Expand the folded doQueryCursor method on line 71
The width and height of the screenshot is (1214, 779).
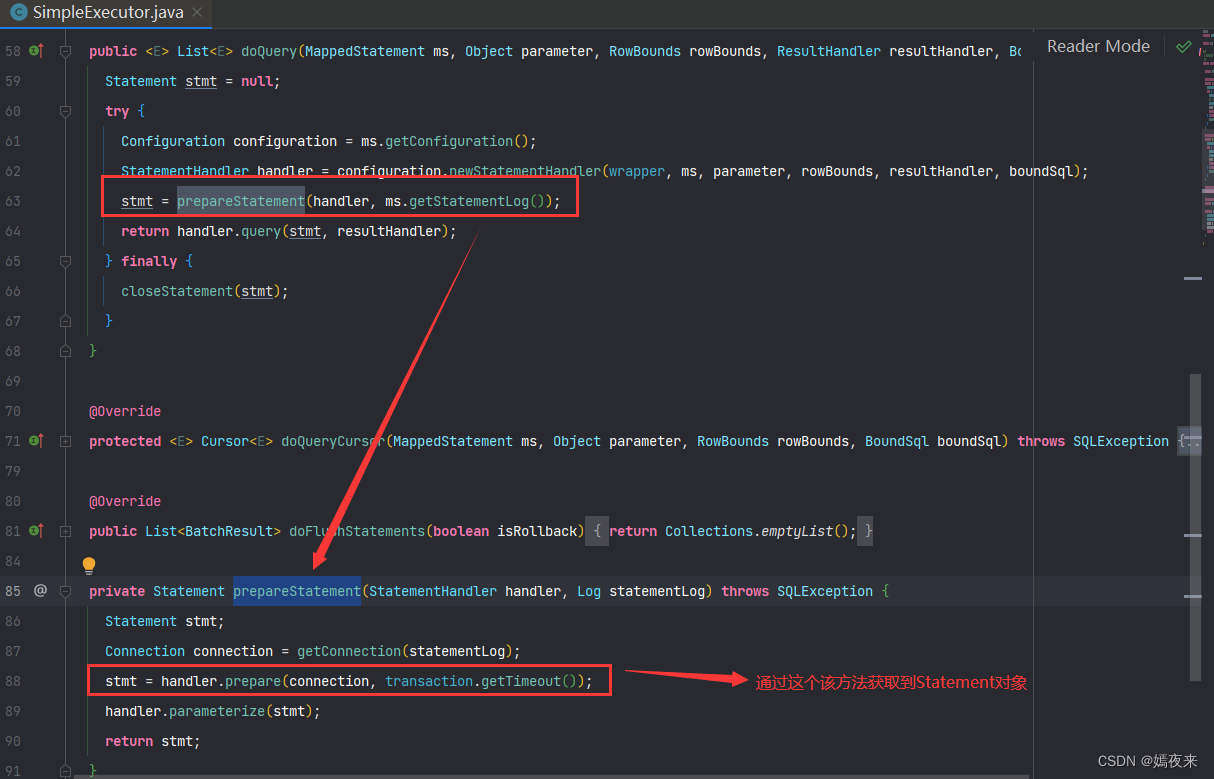click(65, 441)
